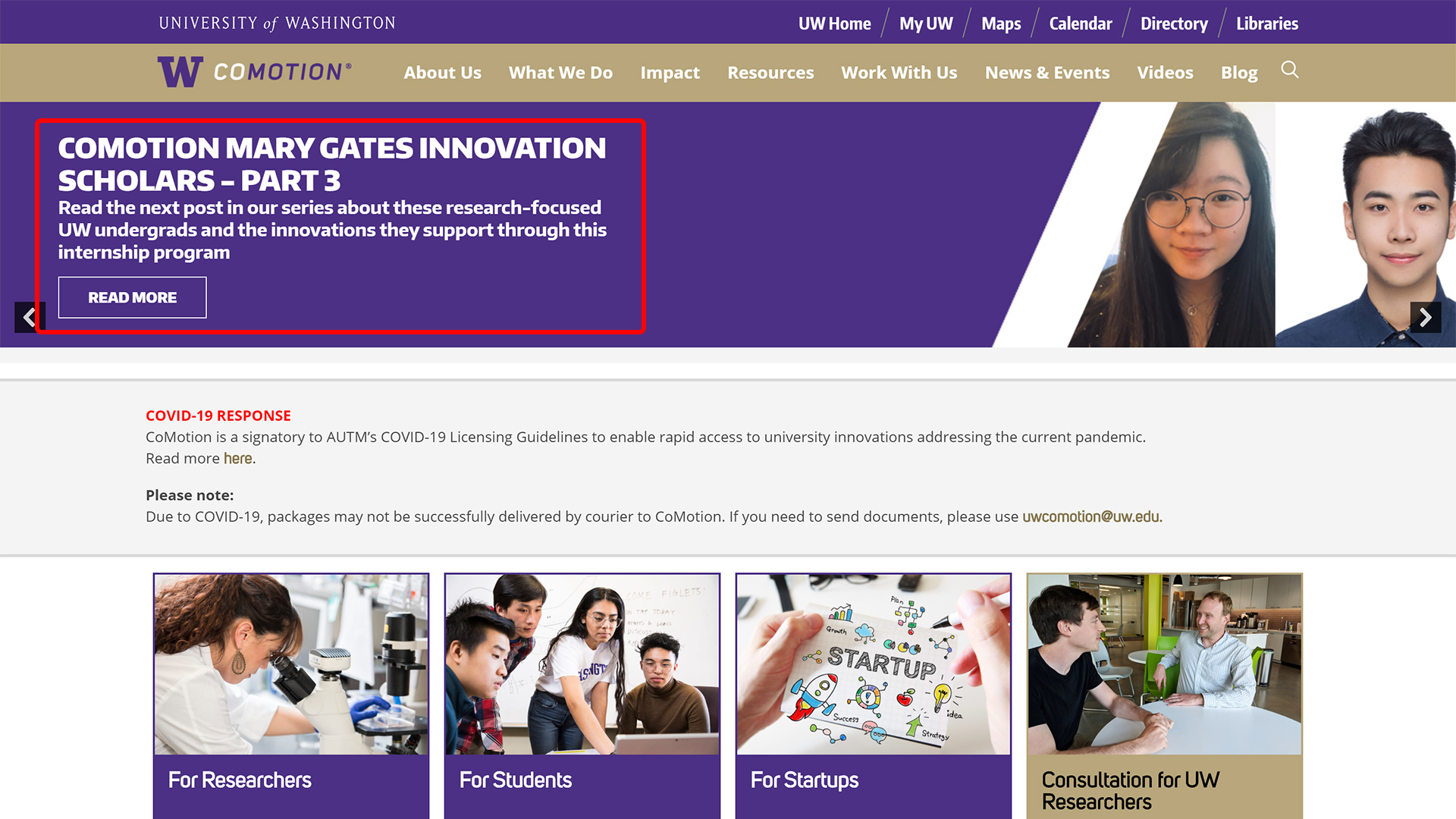1456x819 pixels.
Task: Open the For Startups card image
Action: coord(874,664)
